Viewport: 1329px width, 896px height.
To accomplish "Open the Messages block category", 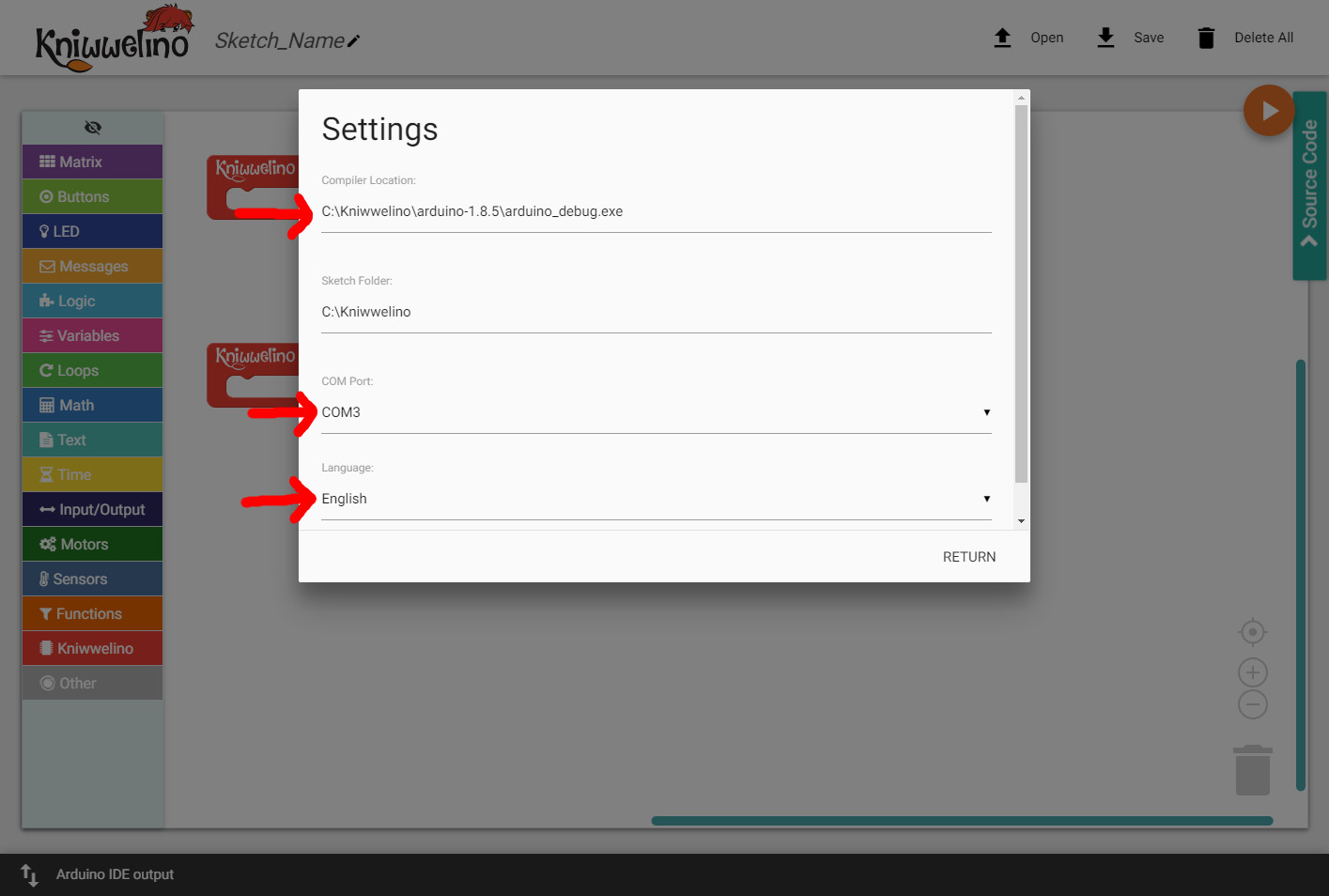I will pos(92,266).
